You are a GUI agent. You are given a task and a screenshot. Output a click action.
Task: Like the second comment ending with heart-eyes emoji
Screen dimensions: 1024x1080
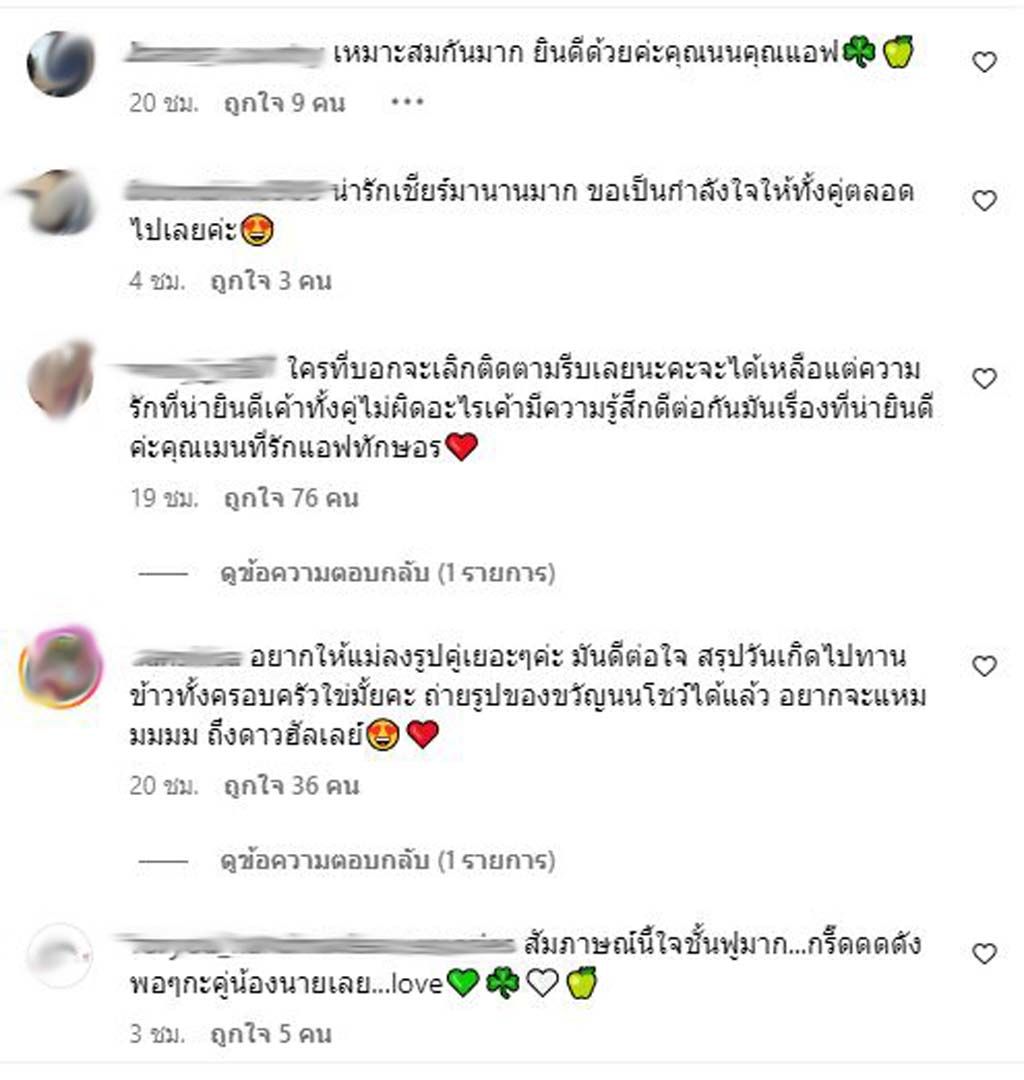984,200
